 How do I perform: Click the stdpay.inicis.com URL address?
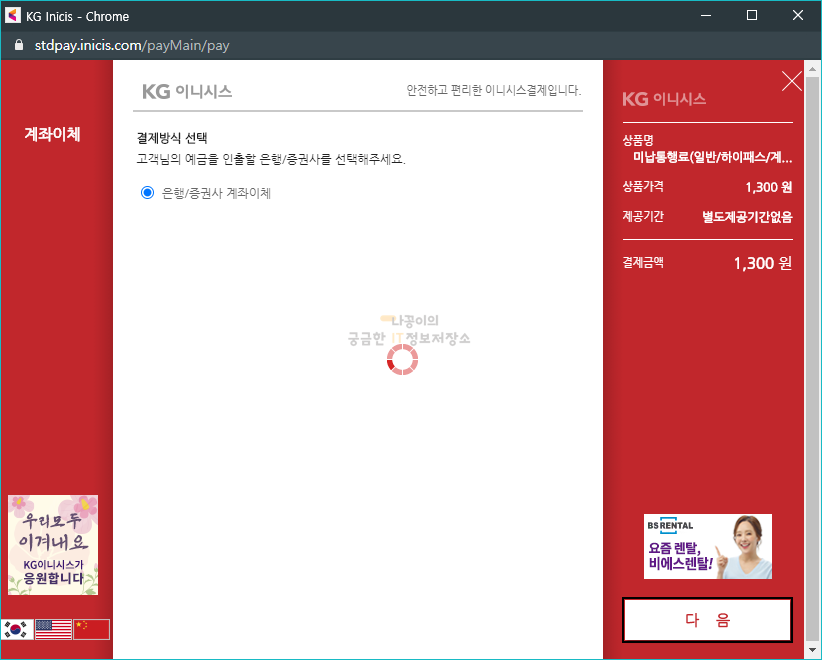pos(132,46)
